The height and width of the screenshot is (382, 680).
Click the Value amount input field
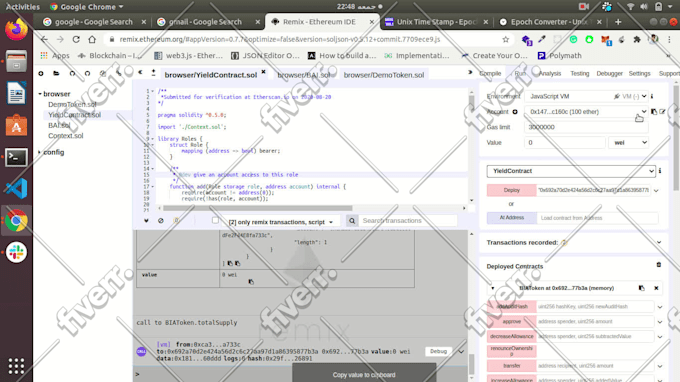(x=565, y=142)
